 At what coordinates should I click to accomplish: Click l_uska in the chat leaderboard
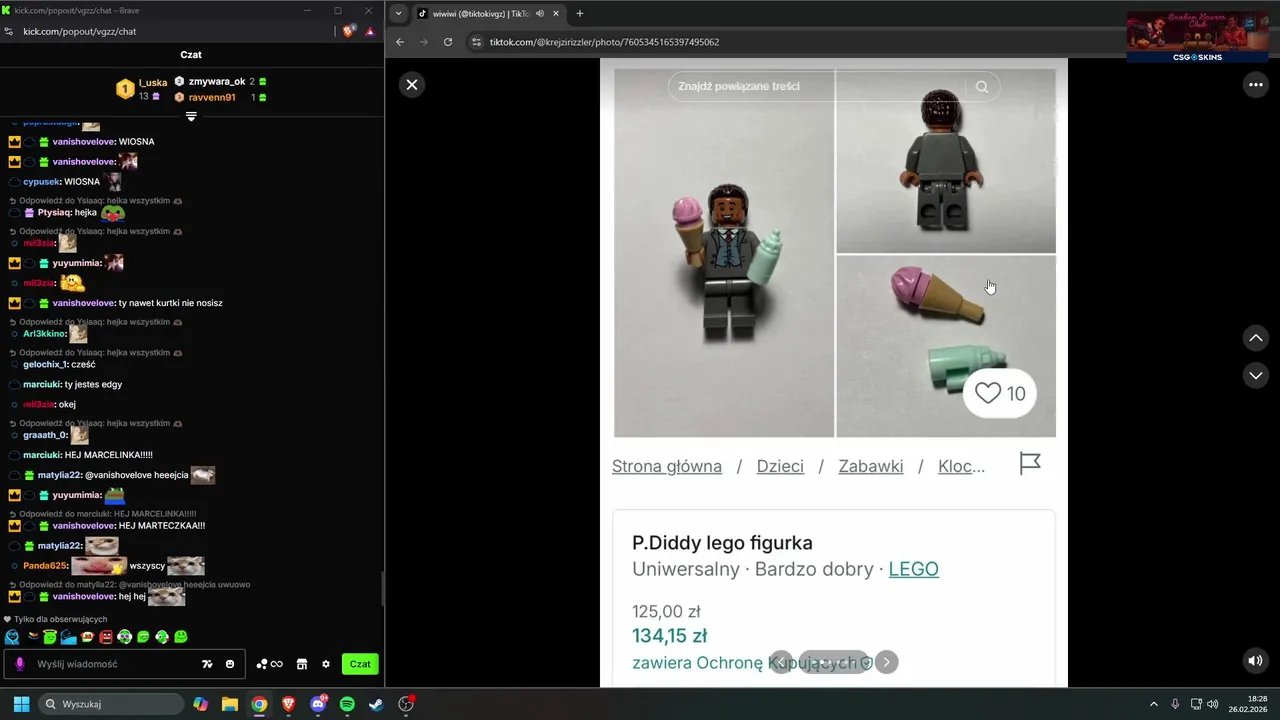(153, 83)
